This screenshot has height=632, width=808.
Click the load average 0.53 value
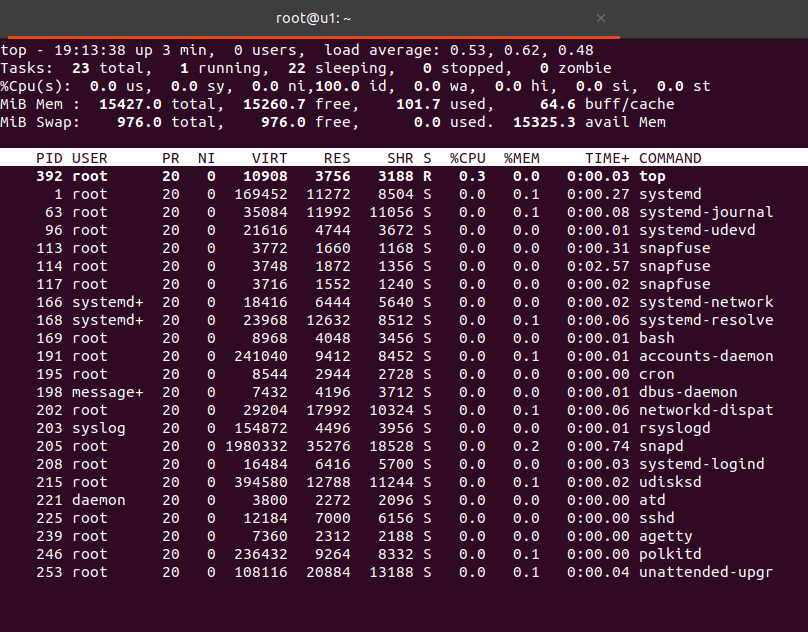467,51
